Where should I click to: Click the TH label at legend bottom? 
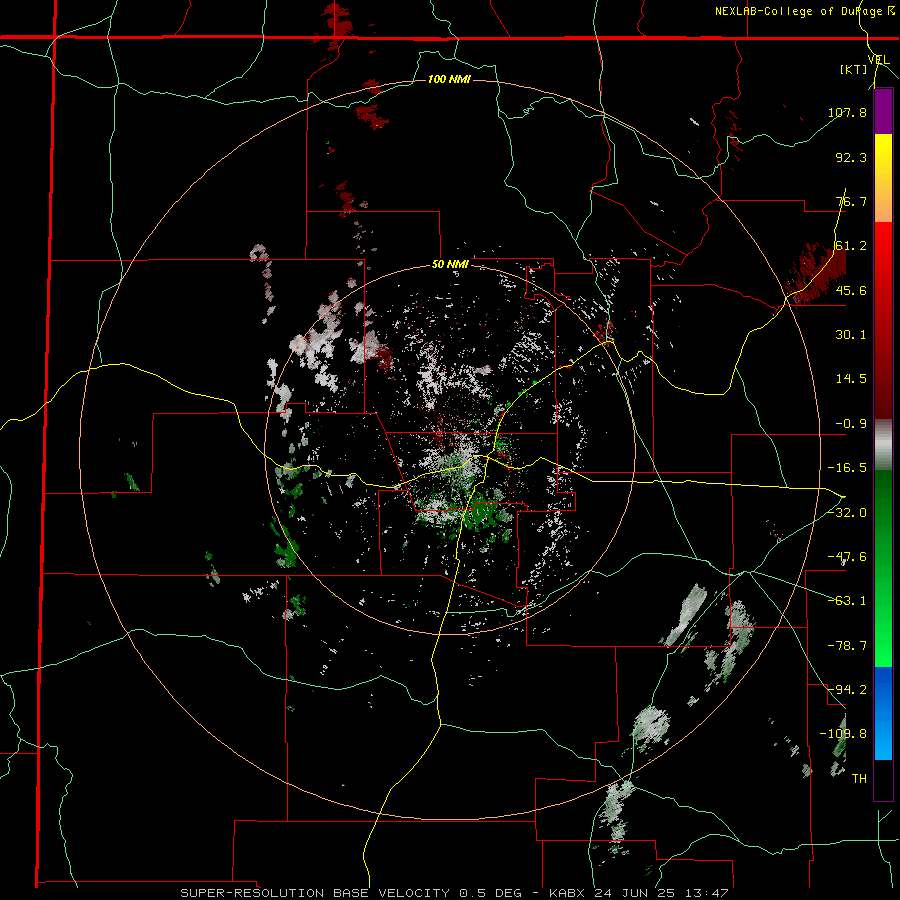[x=859, y=779]
